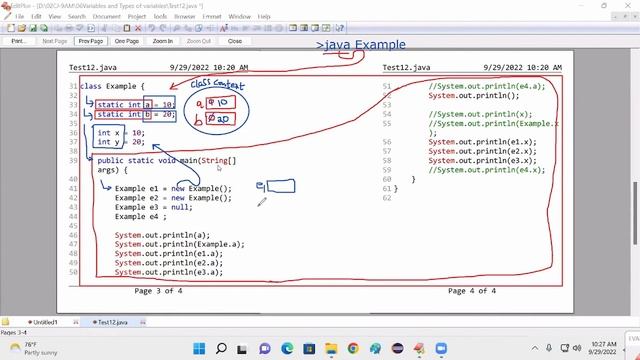This screenshot has height=360, width=640.
Task: Click the 'class Example {' code line
Action: [x=112, y=86]
